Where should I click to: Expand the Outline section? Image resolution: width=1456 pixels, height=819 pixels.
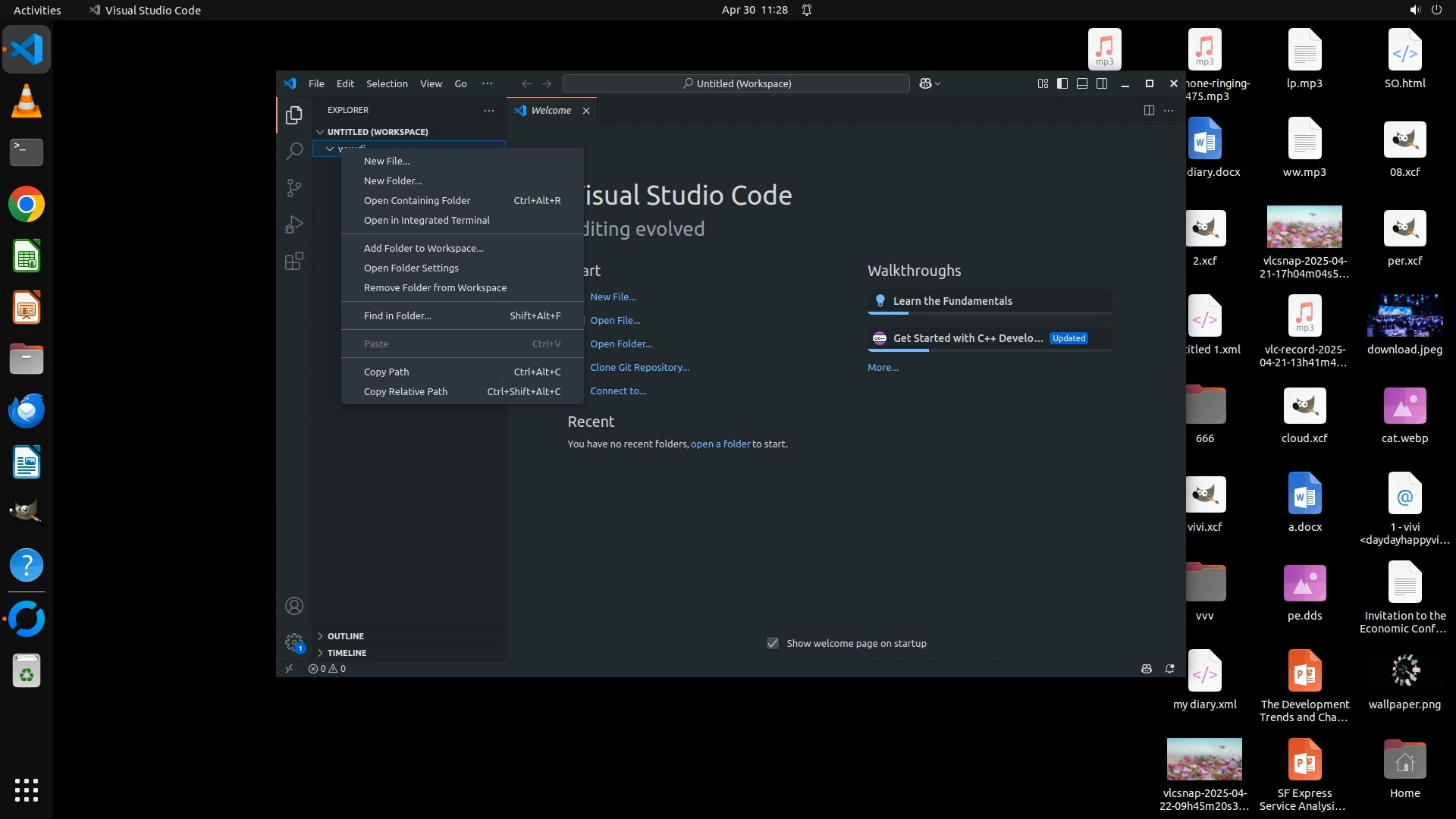[x=346, y=636]
